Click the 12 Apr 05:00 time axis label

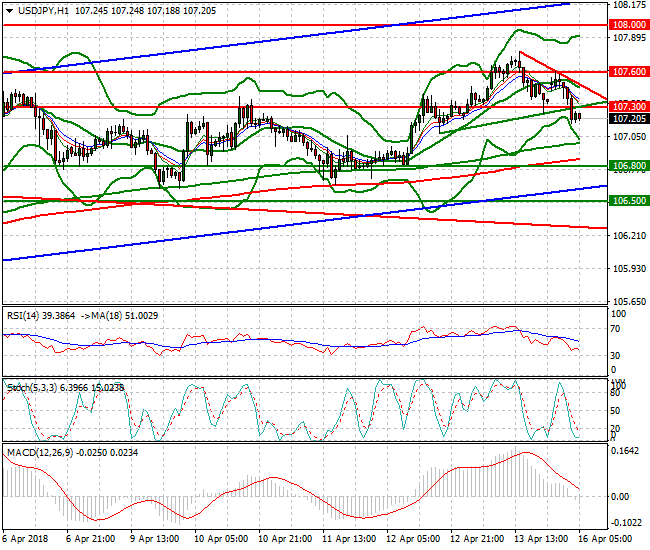413,539
